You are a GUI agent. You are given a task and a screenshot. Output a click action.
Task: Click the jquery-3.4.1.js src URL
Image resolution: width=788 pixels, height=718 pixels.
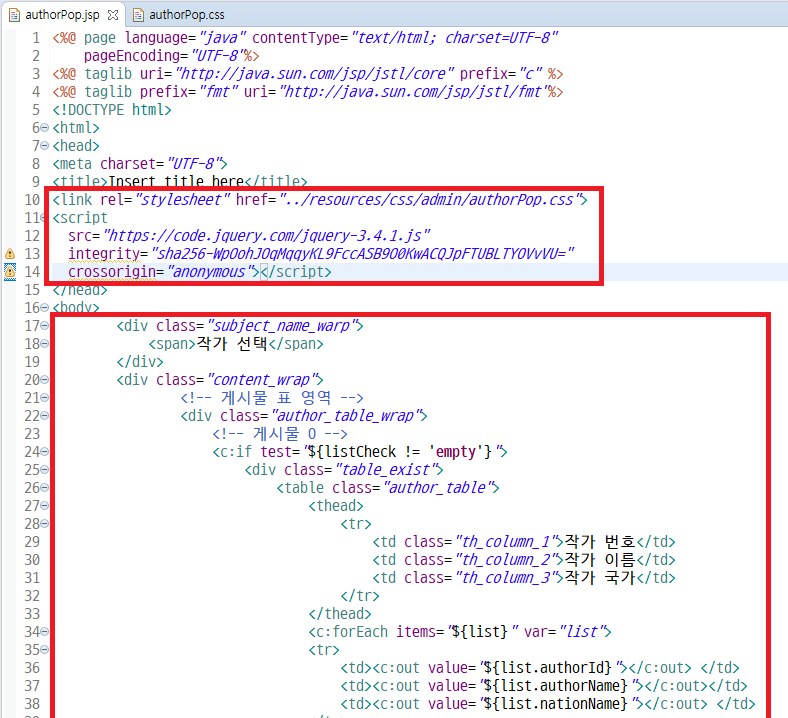click(x=266, y=236)
